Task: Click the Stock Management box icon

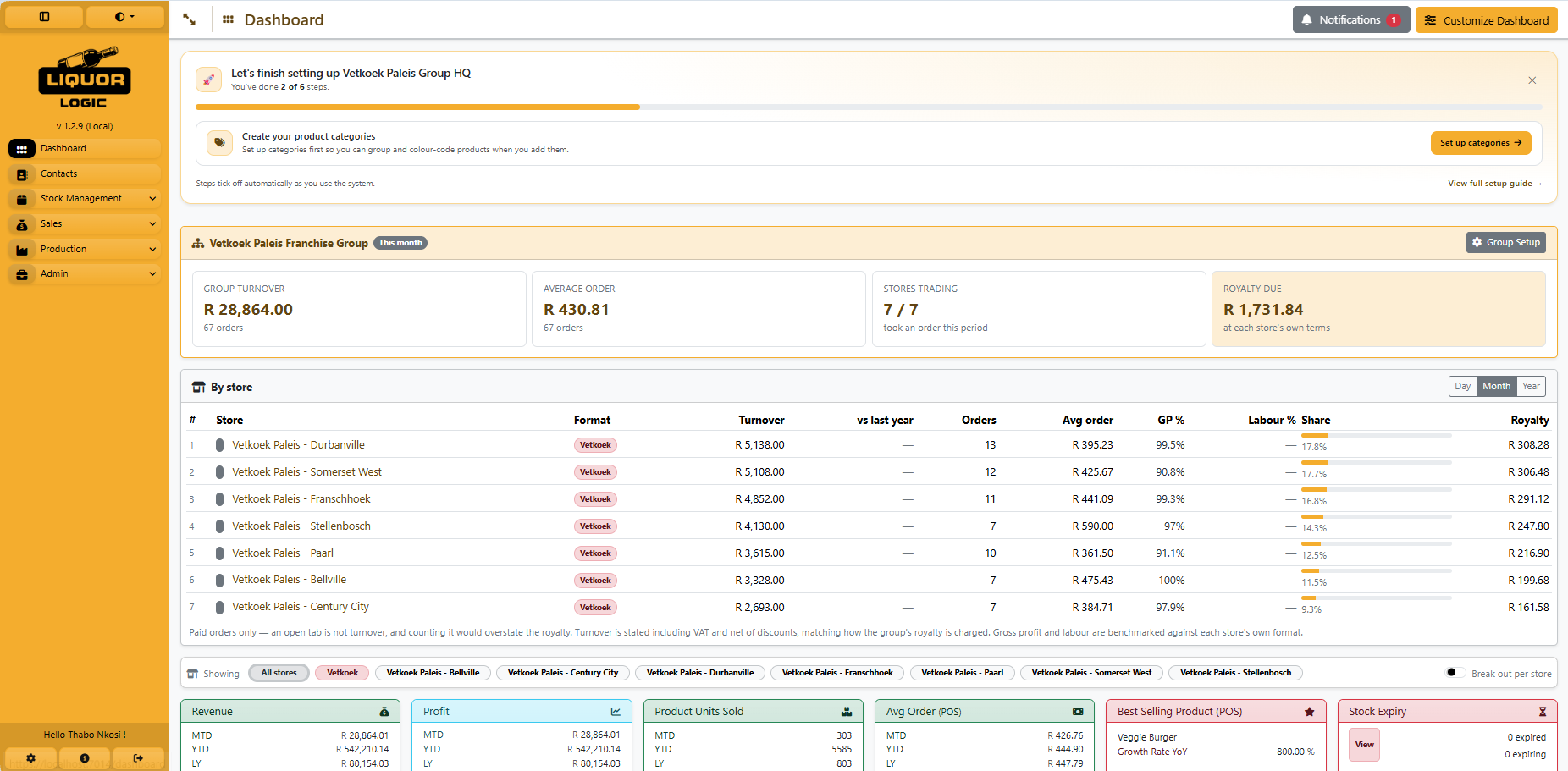Action: tap(22, 200)
